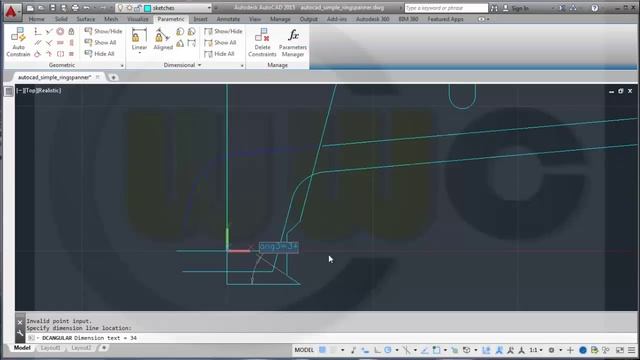Select the Linear dimensional constraint tool

tap(139, 40)
